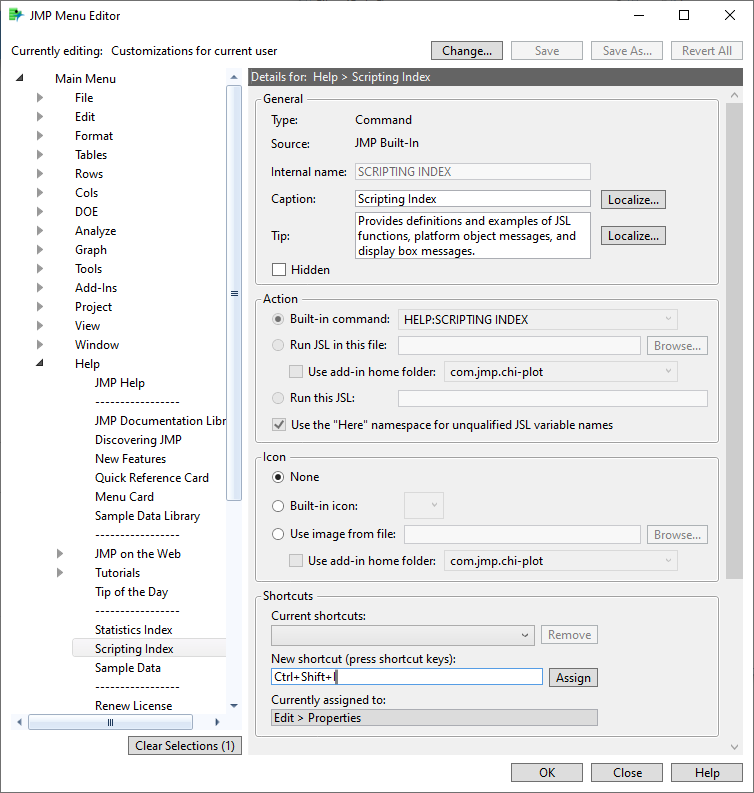This screenshot has height=793, width=754.
Task: Select the Built-in command radio button
Action: [x=278, y=319]
